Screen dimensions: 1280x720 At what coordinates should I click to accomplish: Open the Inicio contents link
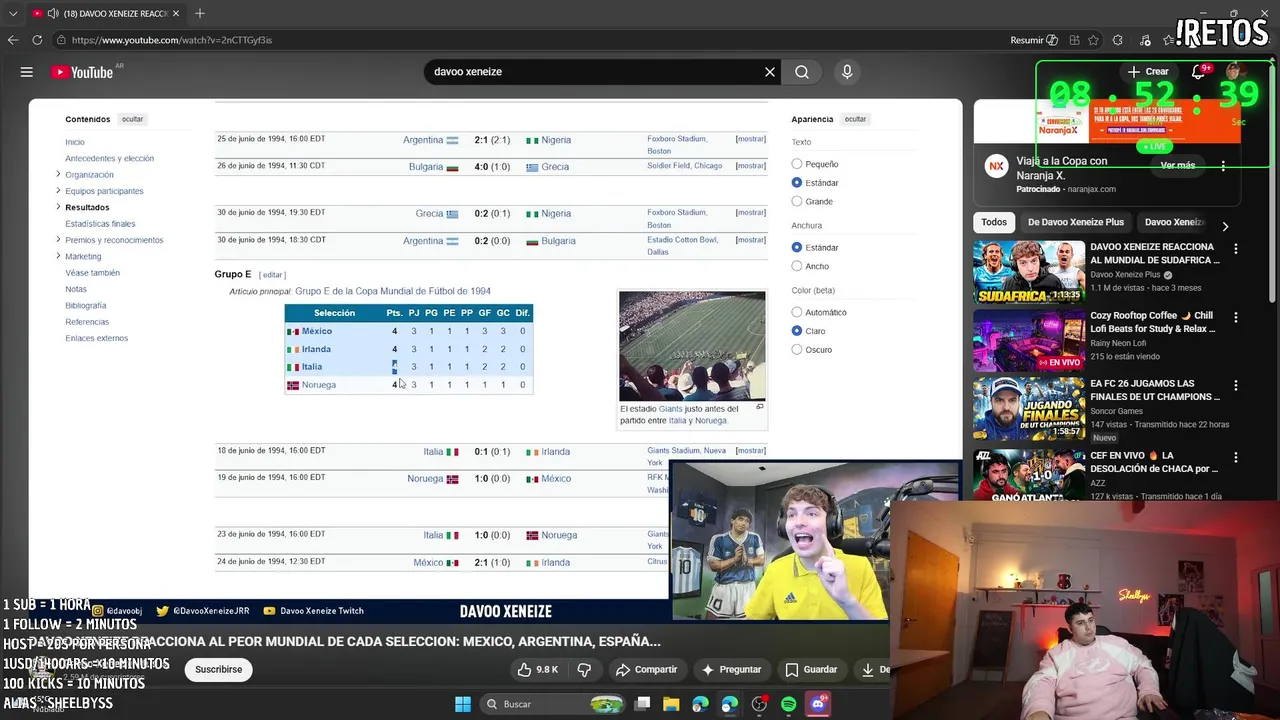(x=75, y=142)
